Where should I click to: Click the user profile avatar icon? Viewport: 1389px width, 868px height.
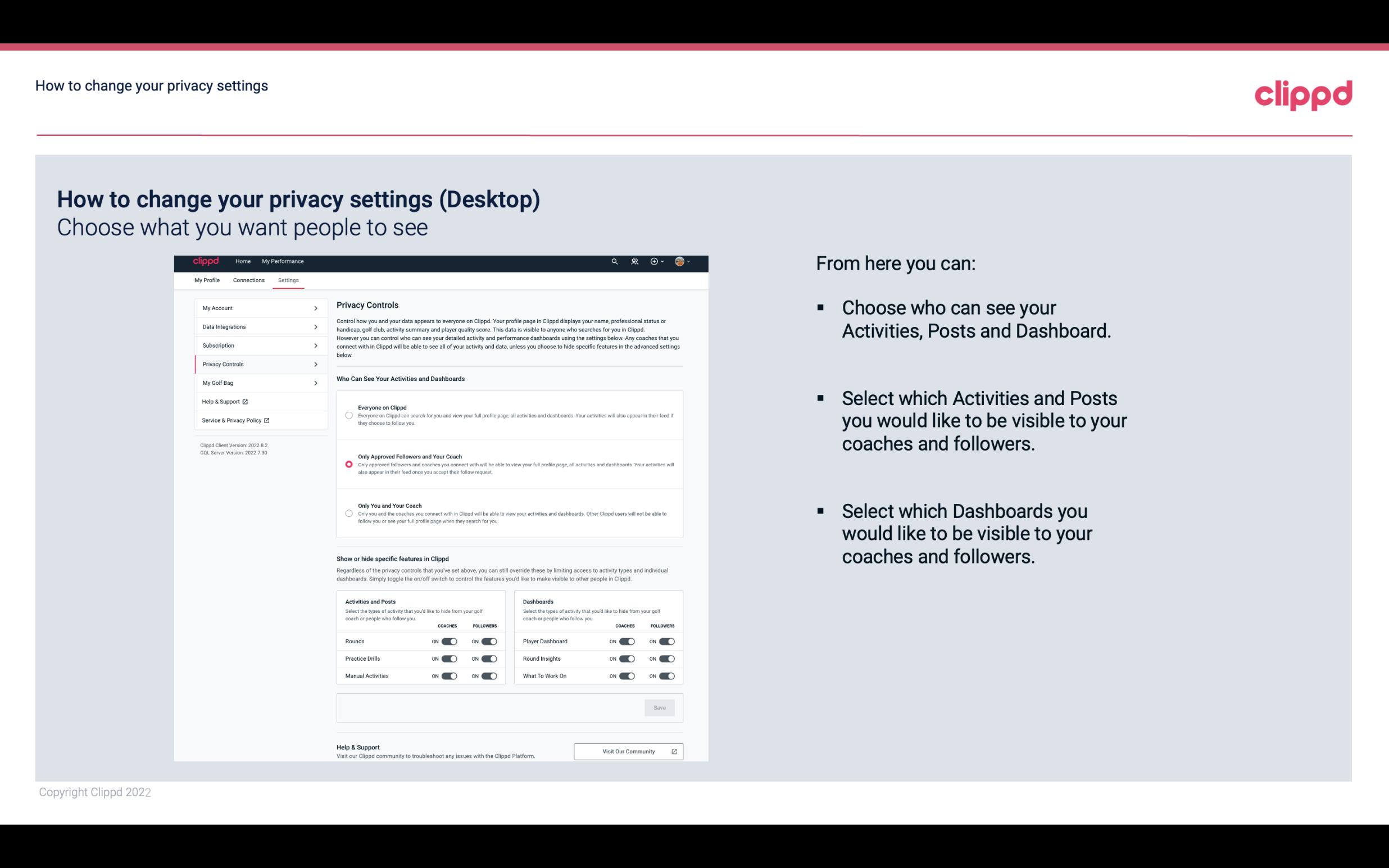679,261
